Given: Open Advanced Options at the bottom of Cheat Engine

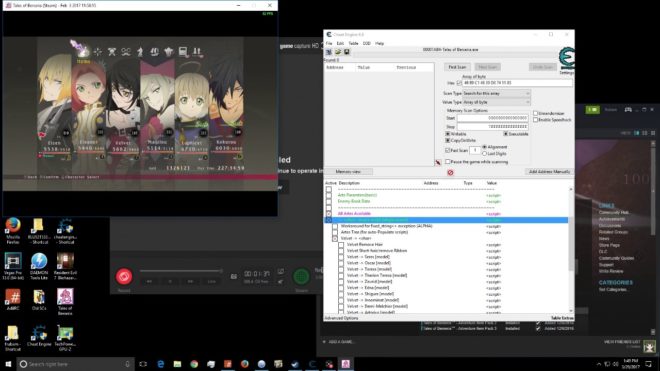Looking at the screenshot, I should coord(341,318).
